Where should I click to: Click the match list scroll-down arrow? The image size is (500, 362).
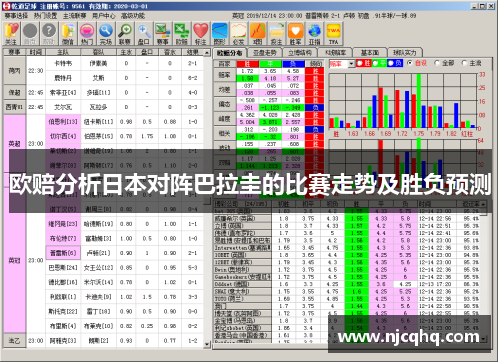[207, 344]
